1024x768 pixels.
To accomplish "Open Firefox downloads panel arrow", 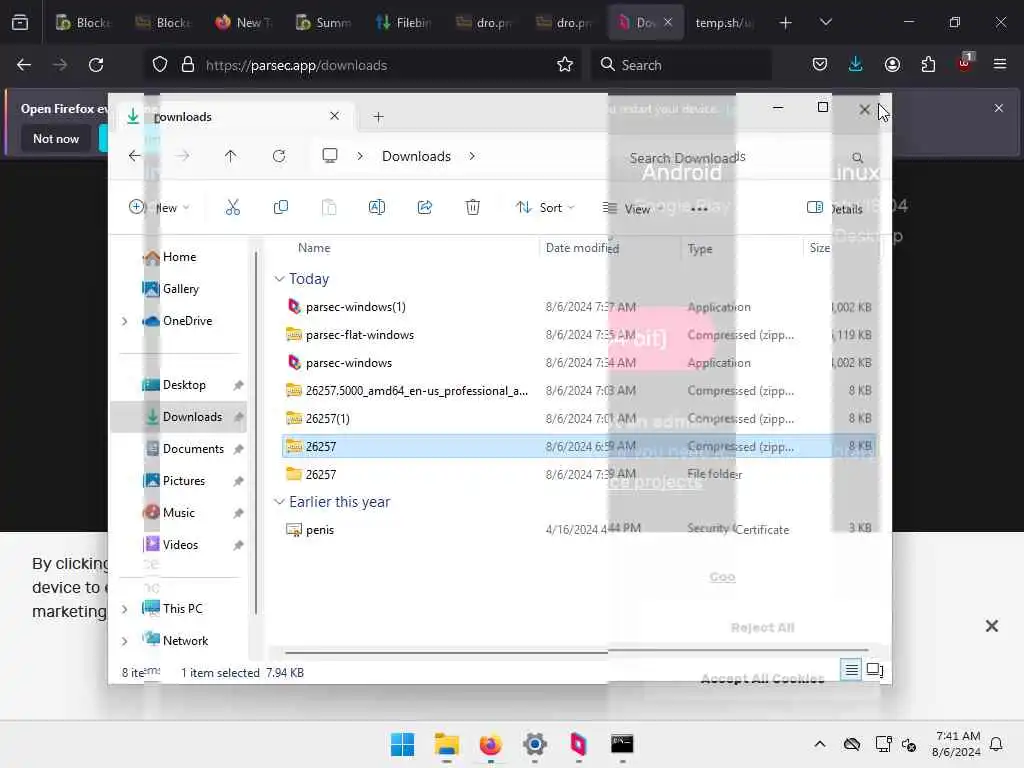I will (856, 64).
